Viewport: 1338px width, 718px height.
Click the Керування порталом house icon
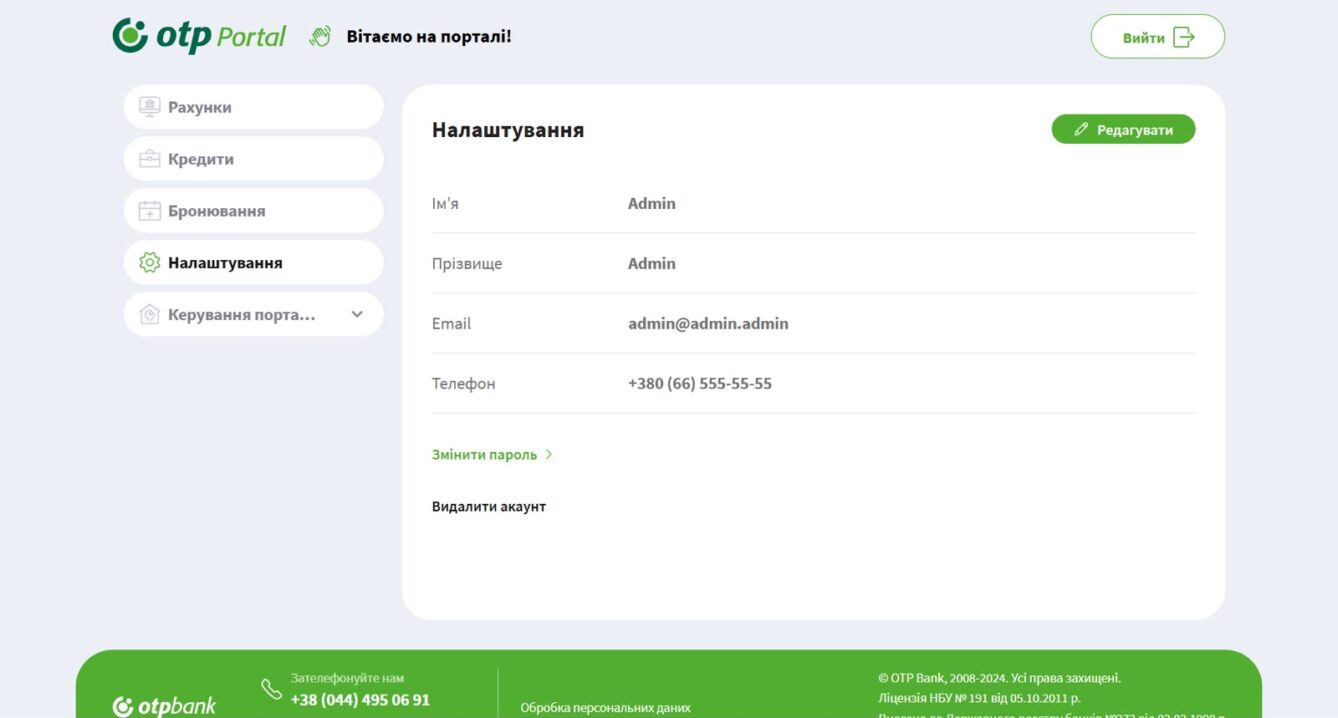149,315
